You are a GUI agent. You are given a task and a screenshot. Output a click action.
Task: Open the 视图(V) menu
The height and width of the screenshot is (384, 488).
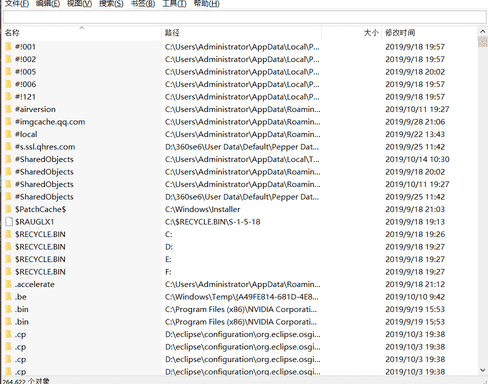point(79,4)
